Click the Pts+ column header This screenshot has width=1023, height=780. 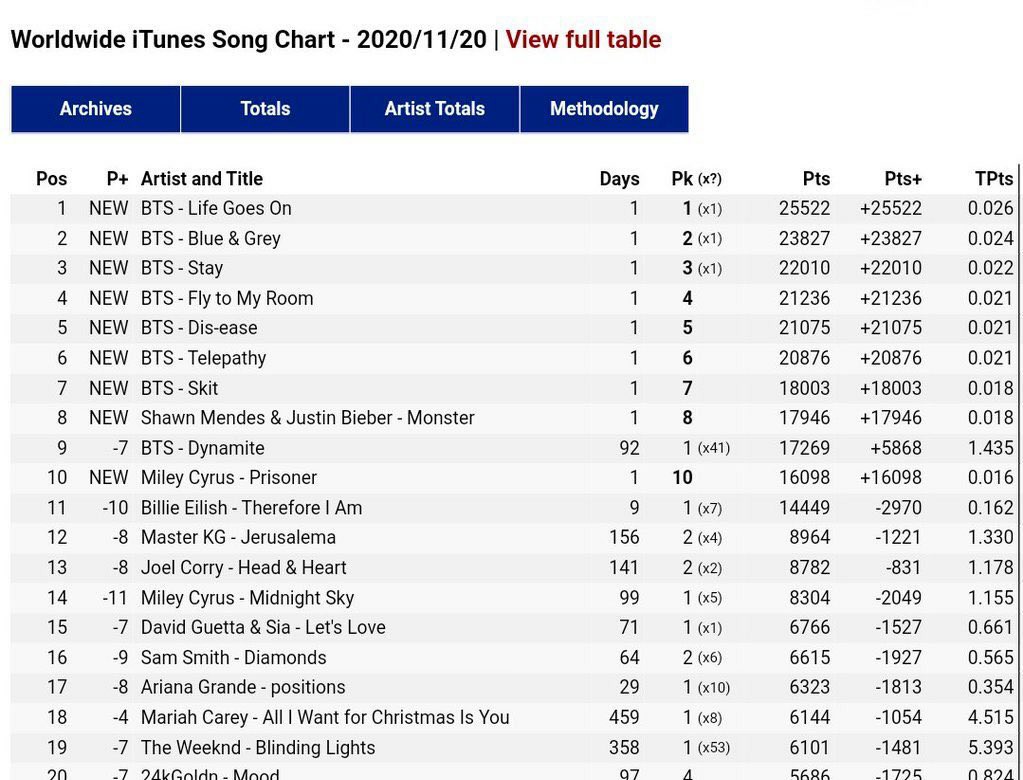(x=903, y=179)
